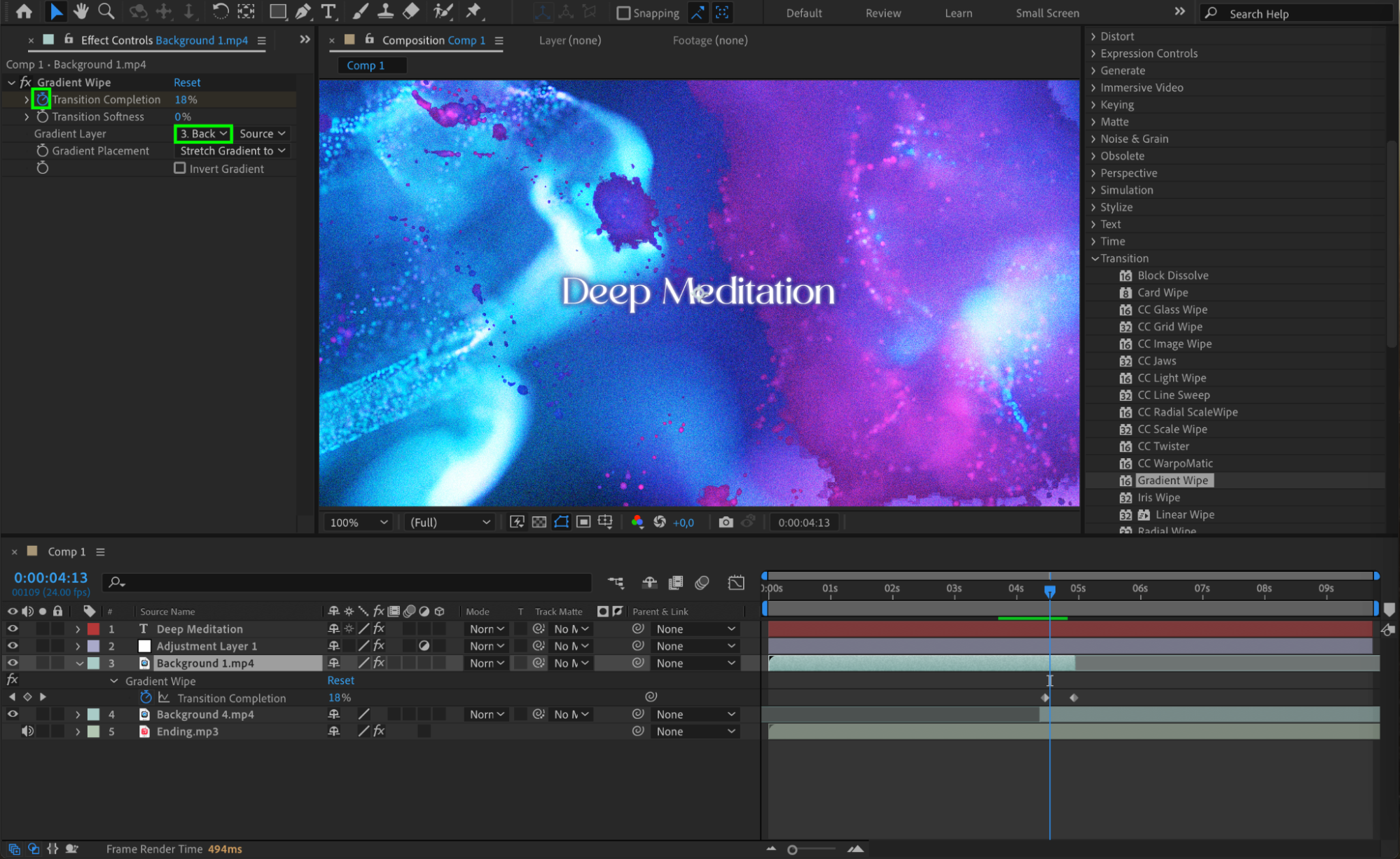The height and width of the screenshot is (859, 1400).
Task: Select the Hand tool
Action: (x=81, y=11)
